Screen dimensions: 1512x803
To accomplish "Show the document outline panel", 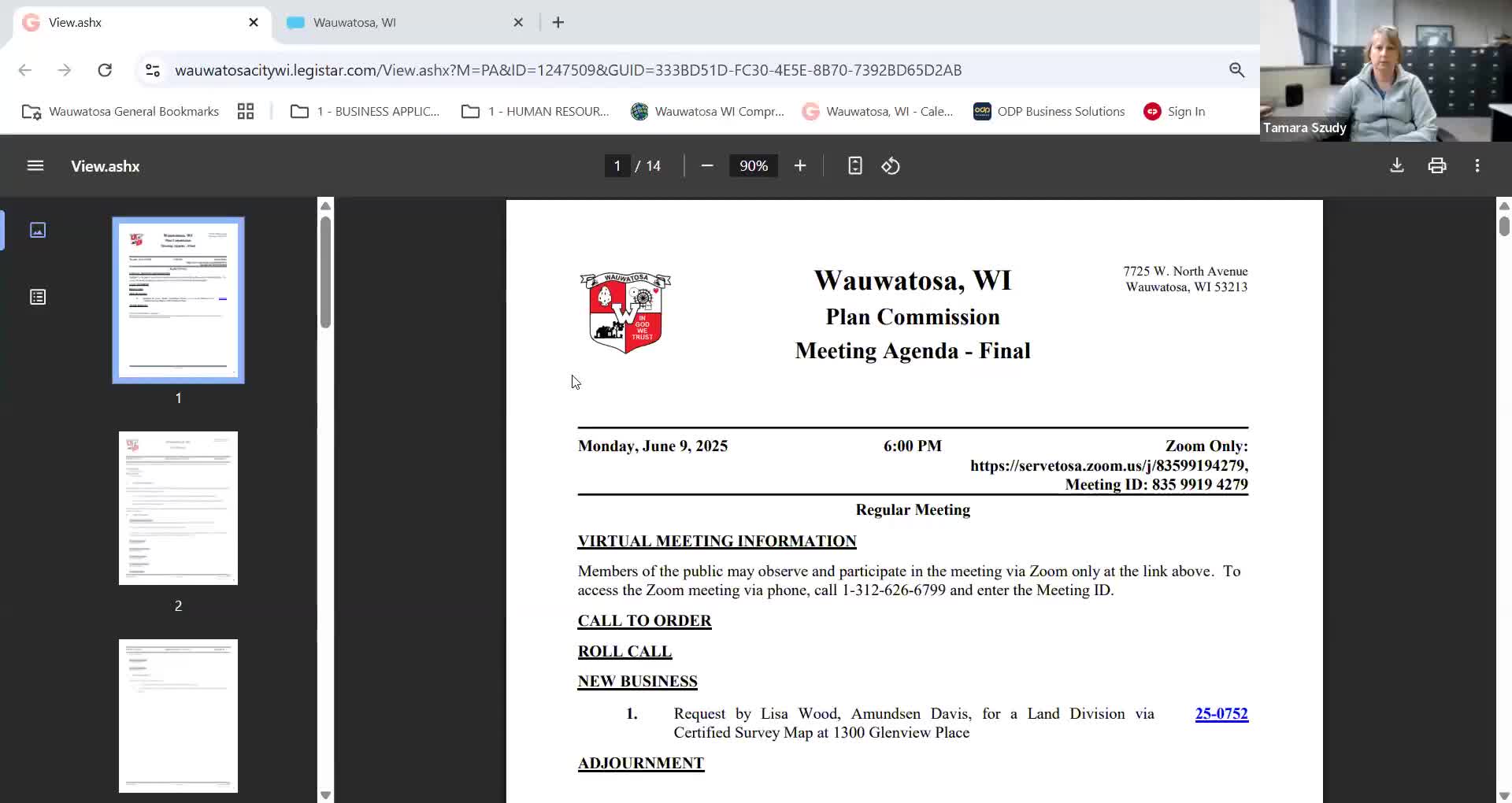I will click(x=38, y=297).
